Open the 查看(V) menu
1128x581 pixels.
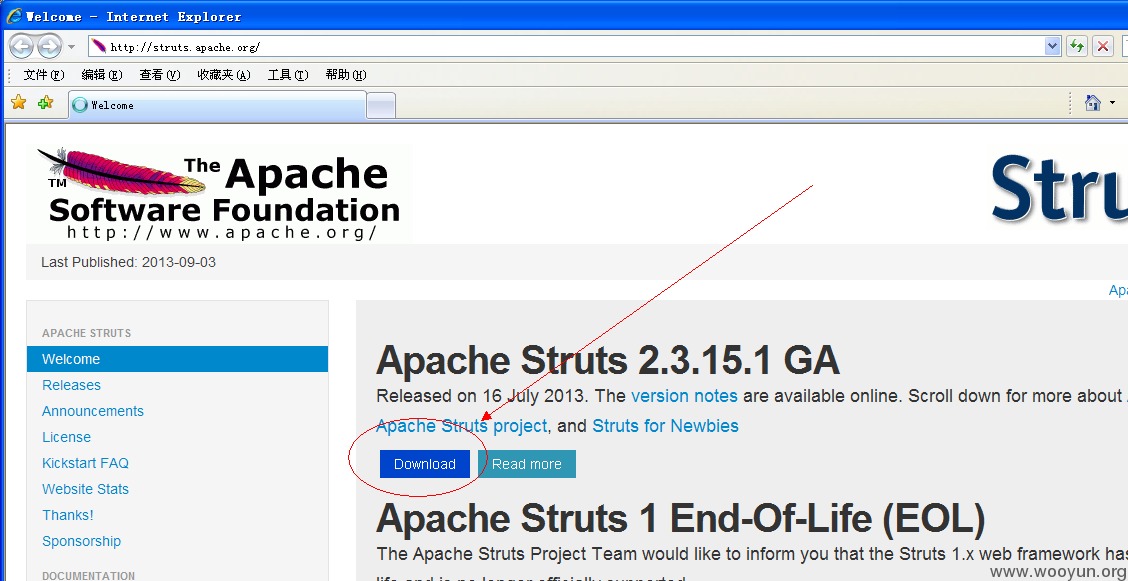[160, 75]
